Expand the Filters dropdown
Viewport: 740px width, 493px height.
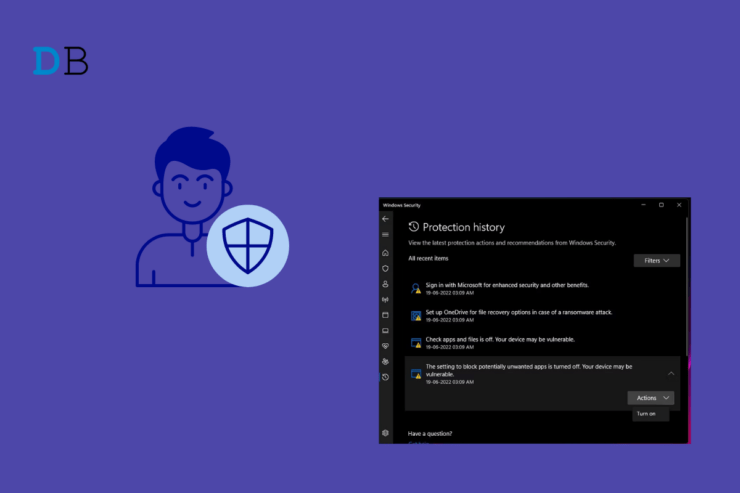(x=657, y=260)
